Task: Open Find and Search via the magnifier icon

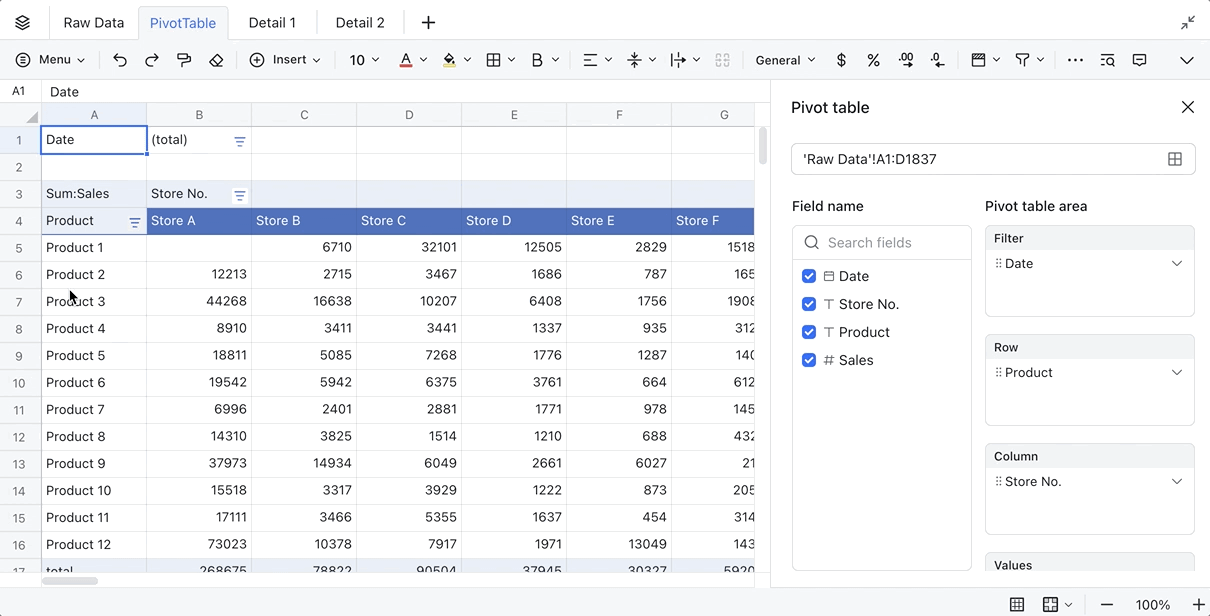Action: (x=1107, y=60)
